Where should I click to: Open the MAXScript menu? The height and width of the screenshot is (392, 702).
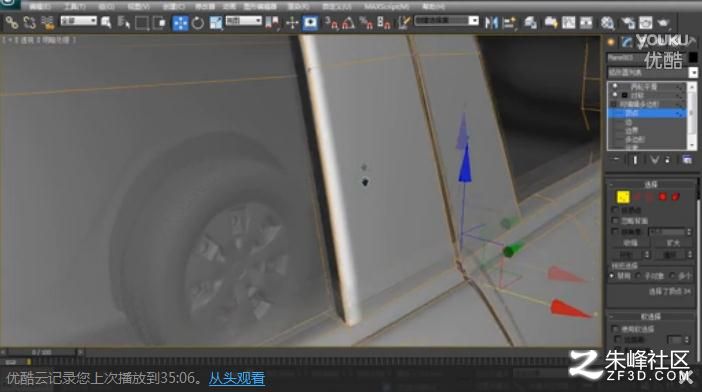coord(386,7)
